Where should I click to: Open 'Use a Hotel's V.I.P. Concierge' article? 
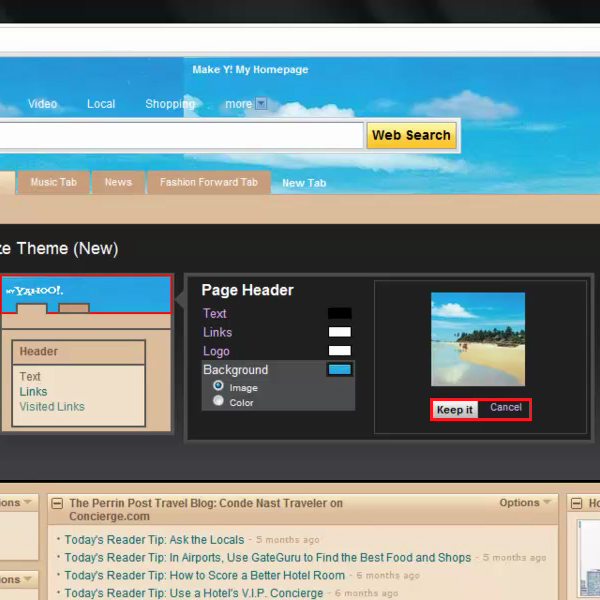(194, 593)
